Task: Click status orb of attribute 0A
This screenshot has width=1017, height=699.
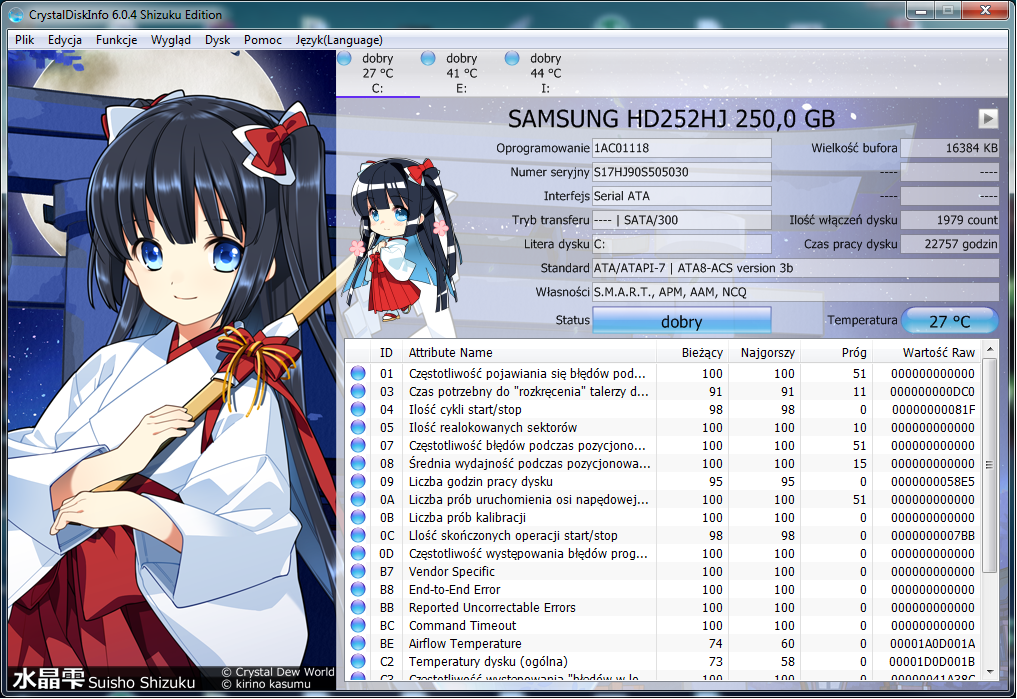Action: click(358, 499)
